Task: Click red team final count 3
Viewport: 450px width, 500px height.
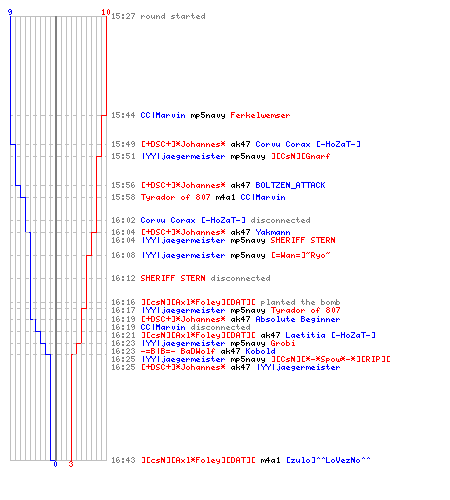Action: click(71, 464)
